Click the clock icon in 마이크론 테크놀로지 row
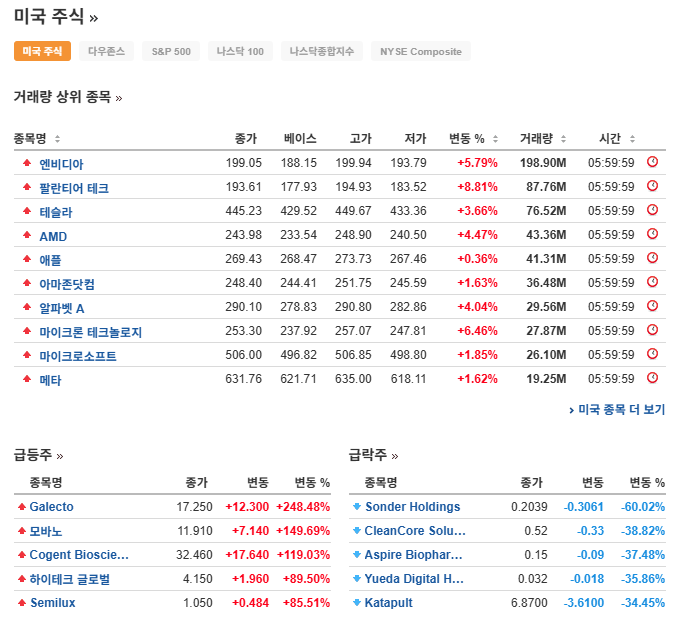Viewport: 673px width, 618px height. 652,330
